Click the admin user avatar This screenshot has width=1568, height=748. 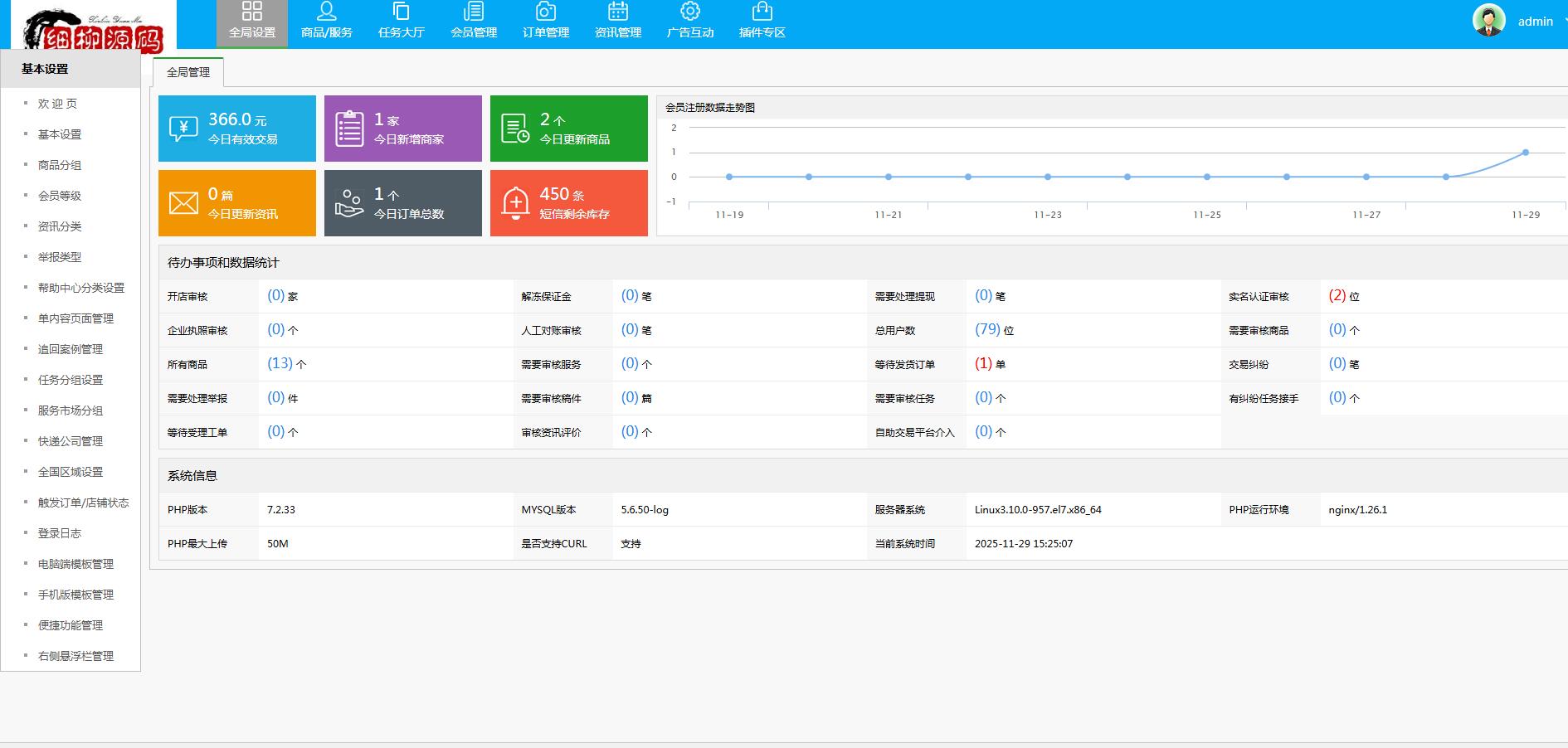pyautogui.click(x=1488, y=21)
